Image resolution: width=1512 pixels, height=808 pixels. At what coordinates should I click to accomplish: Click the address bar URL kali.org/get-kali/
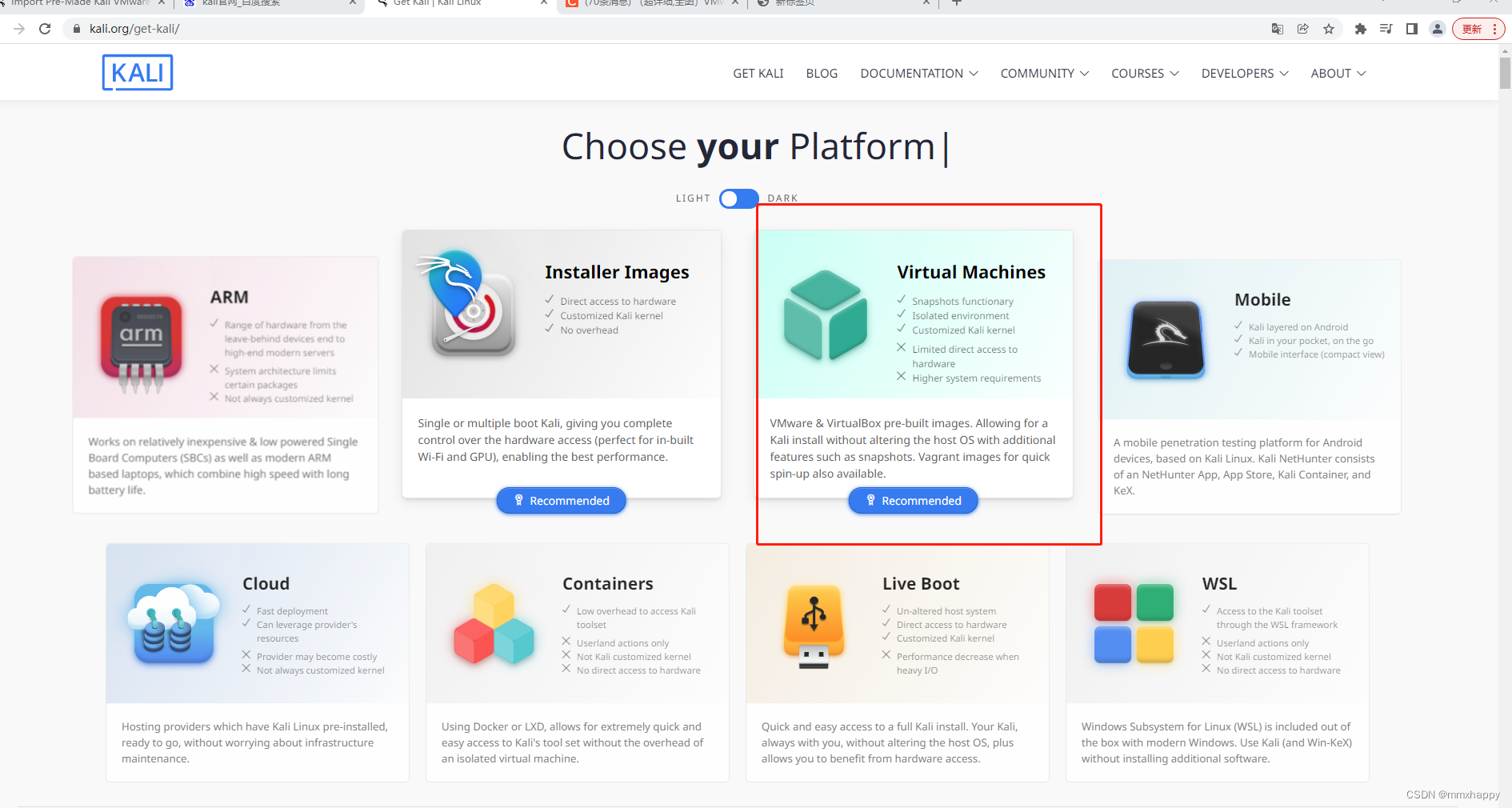point(134,29)
